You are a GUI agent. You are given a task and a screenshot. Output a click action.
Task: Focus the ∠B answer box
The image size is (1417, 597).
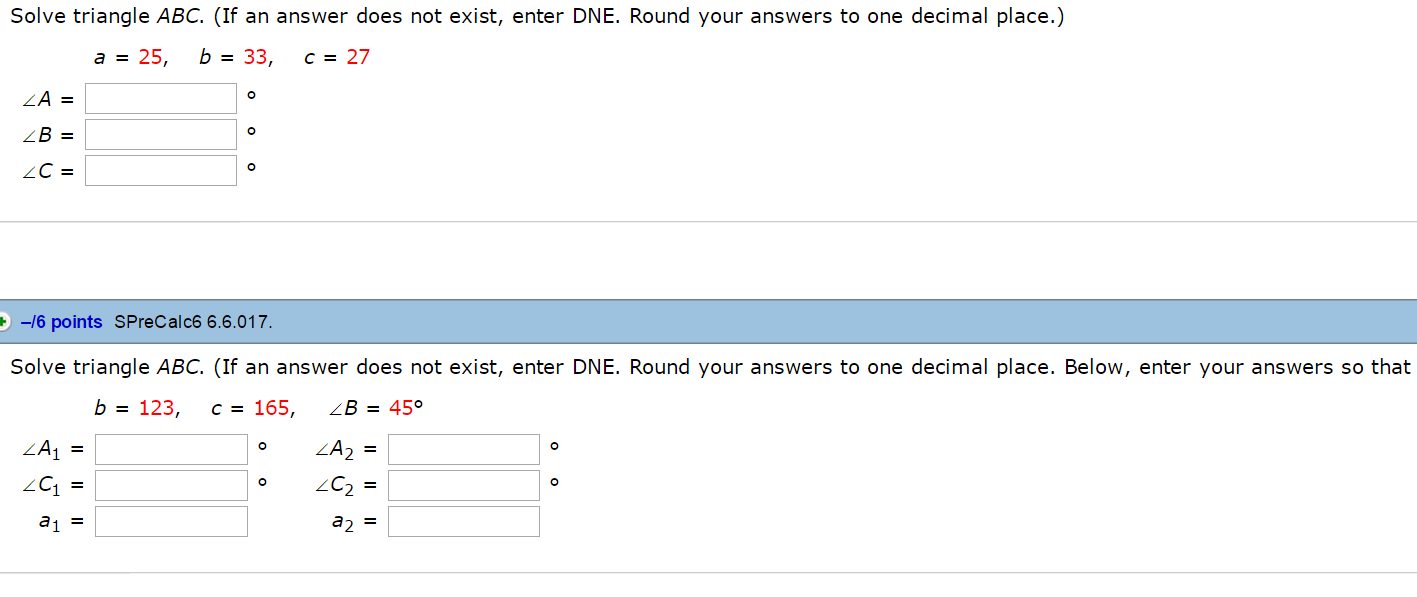pyautogui.click(x=161, y=134)
